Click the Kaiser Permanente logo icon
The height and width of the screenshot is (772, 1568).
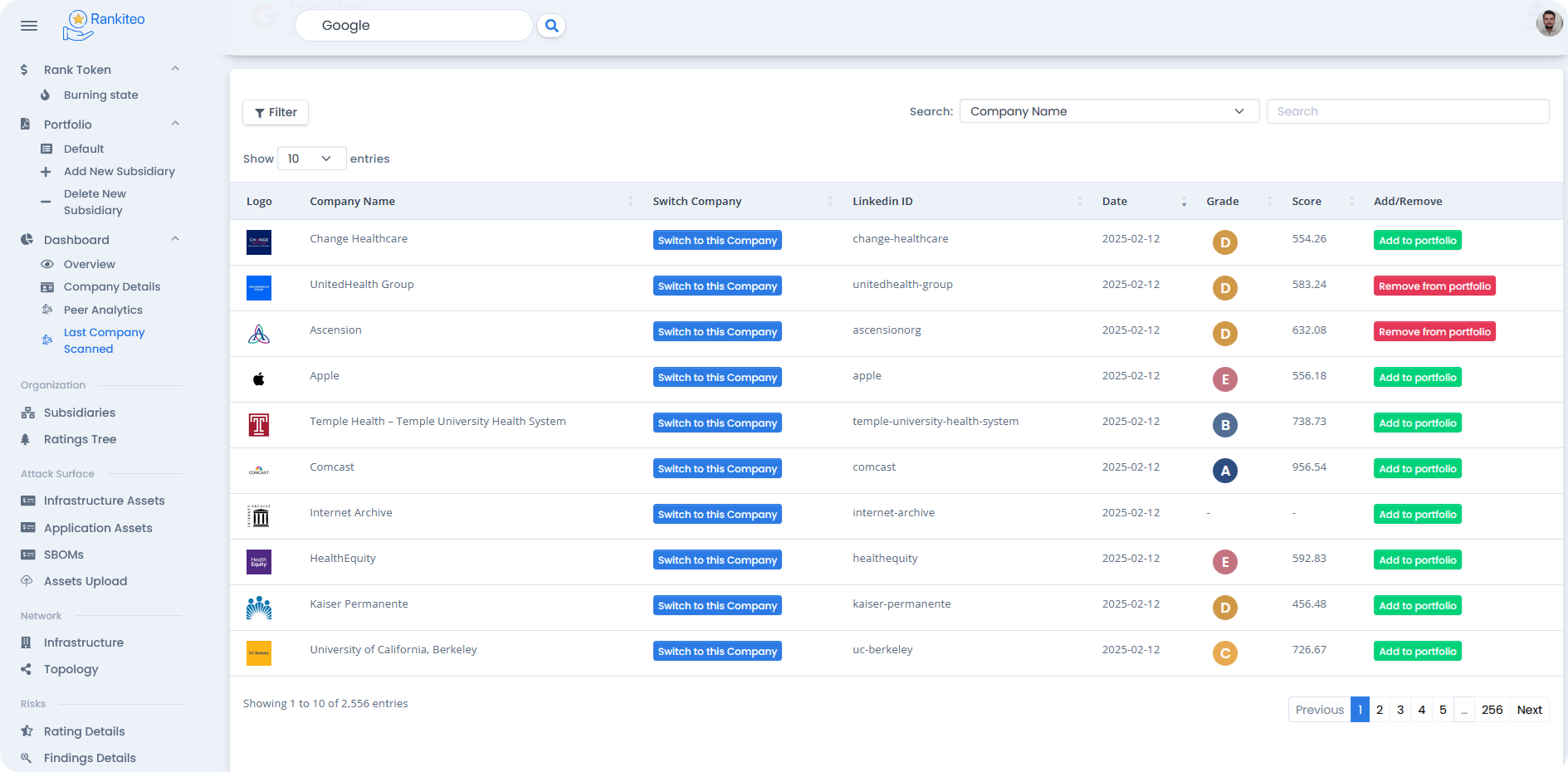point(259,608)
